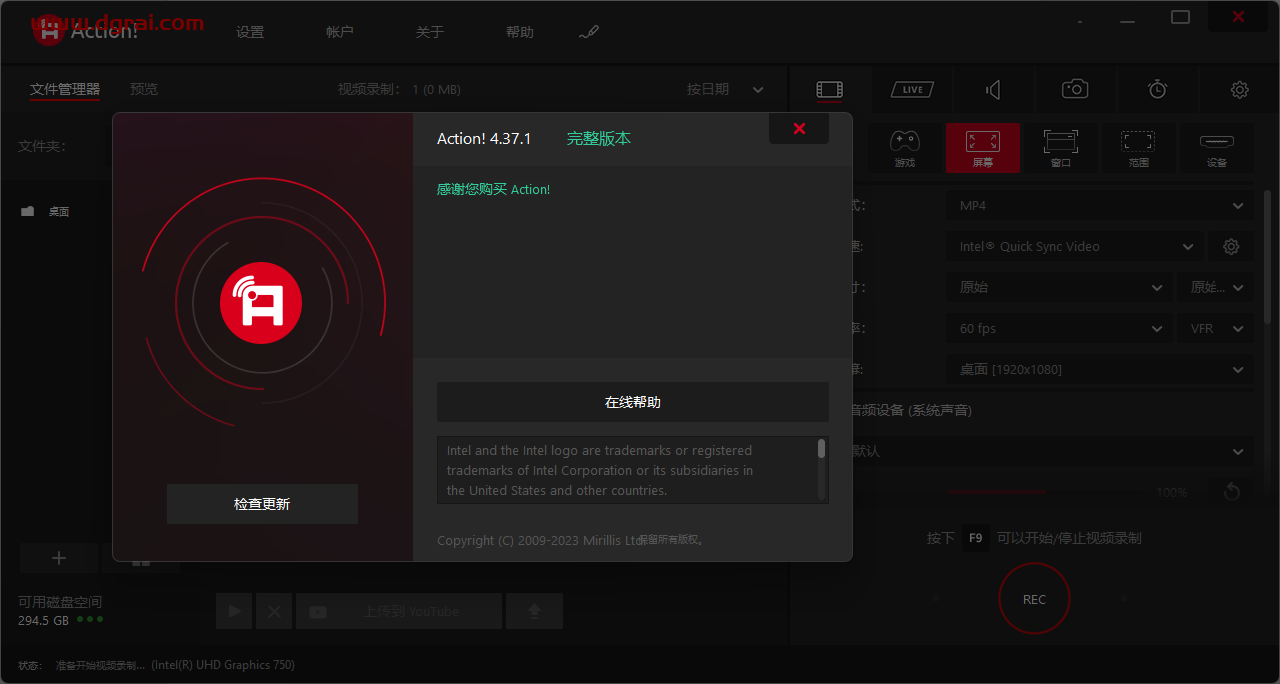This screenshot has height=684, width=1280.
Task: Expand the 60 fps dropdown
Action: click(1059, 329)
